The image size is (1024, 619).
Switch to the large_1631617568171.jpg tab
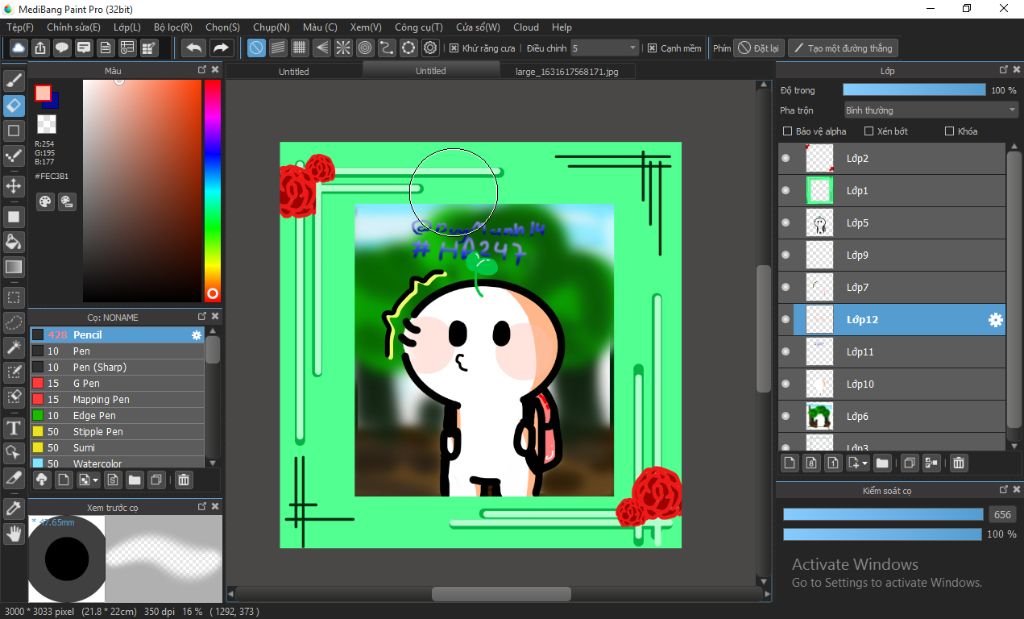click(x=567, y=71)
